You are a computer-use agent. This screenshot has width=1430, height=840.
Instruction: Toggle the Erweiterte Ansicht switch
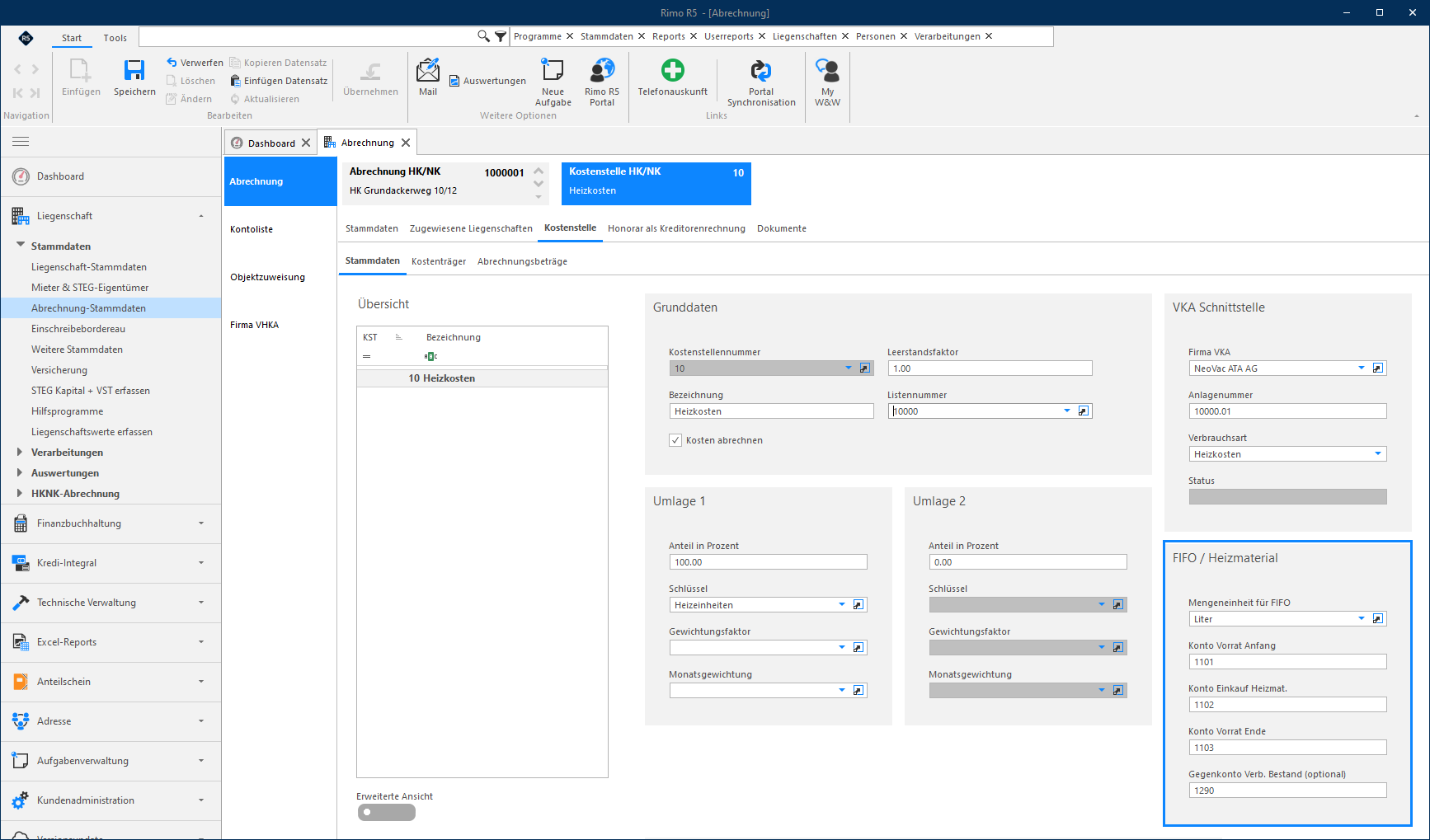[387, 812]
